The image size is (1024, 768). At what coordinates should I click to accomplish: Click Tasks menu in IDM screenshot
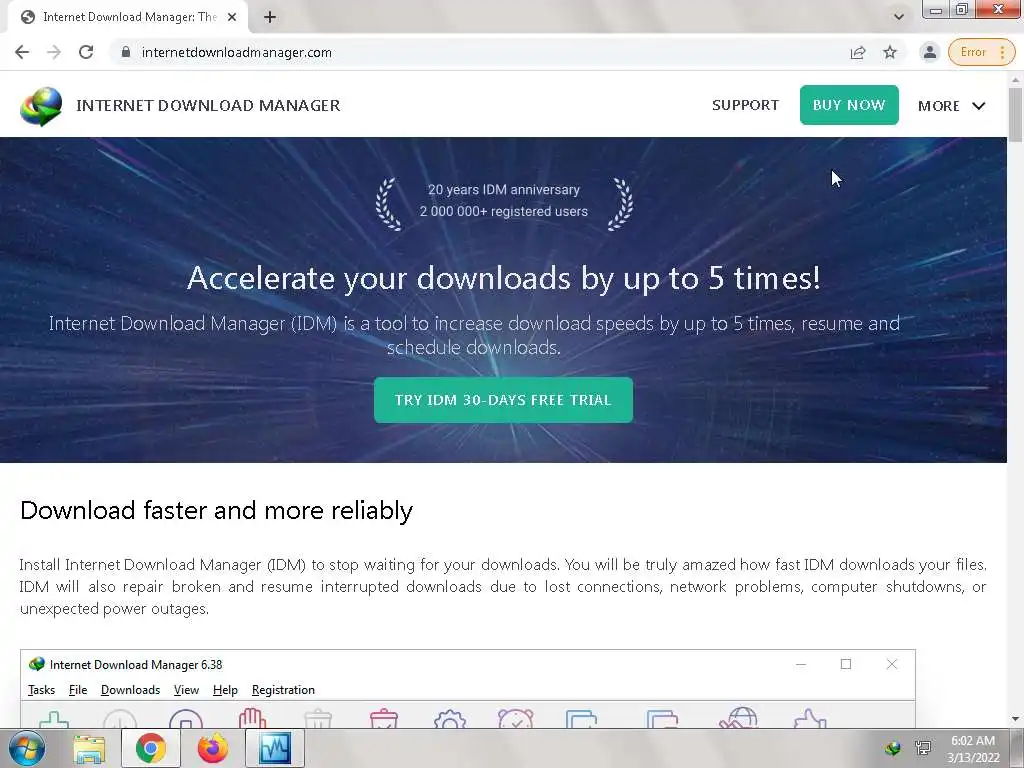pyautogui.click(x=41, y=690)
